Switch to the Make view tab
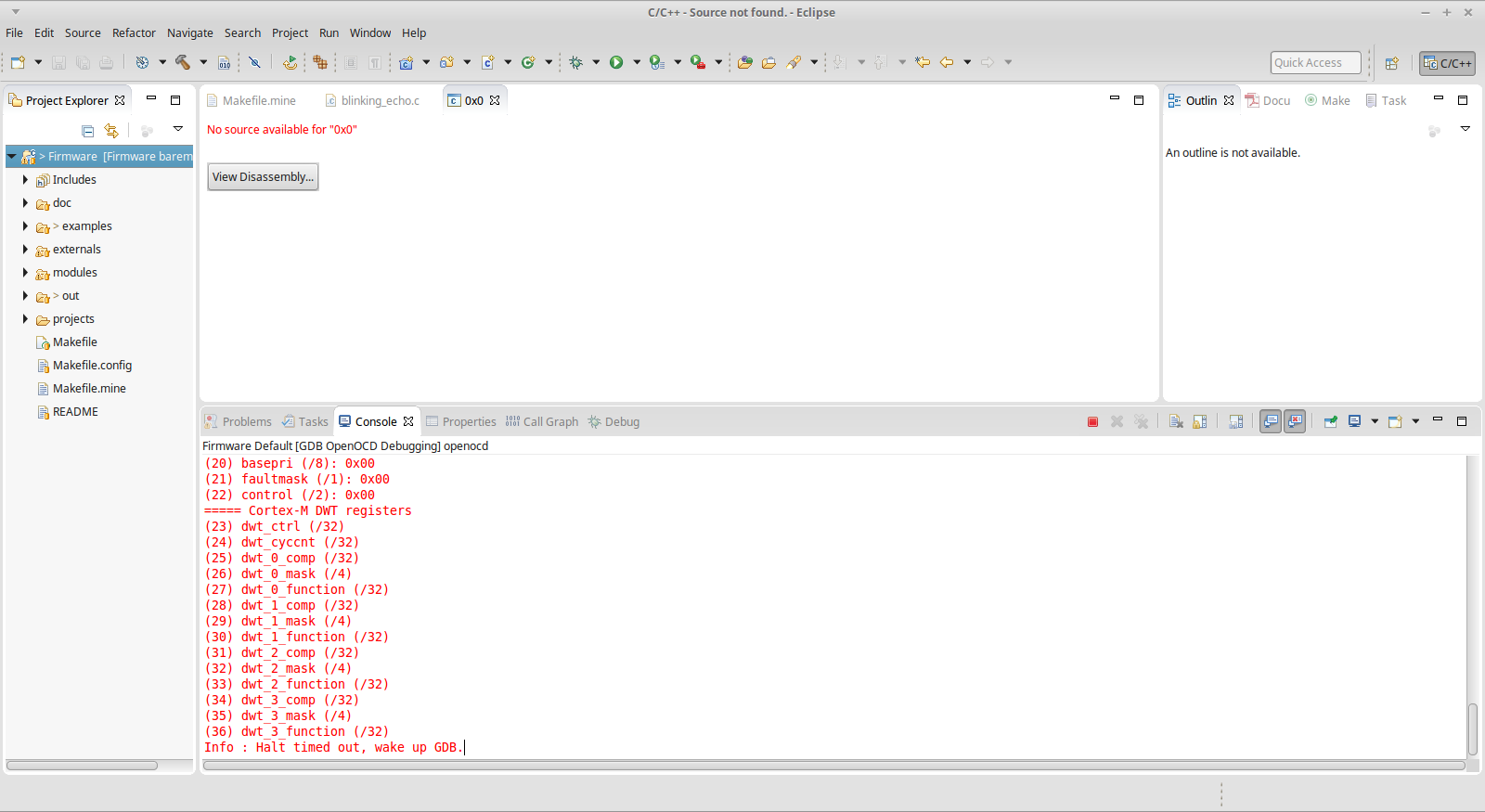The width and height of the screenshot is (1485, 812). click(x=1327, y=100)
